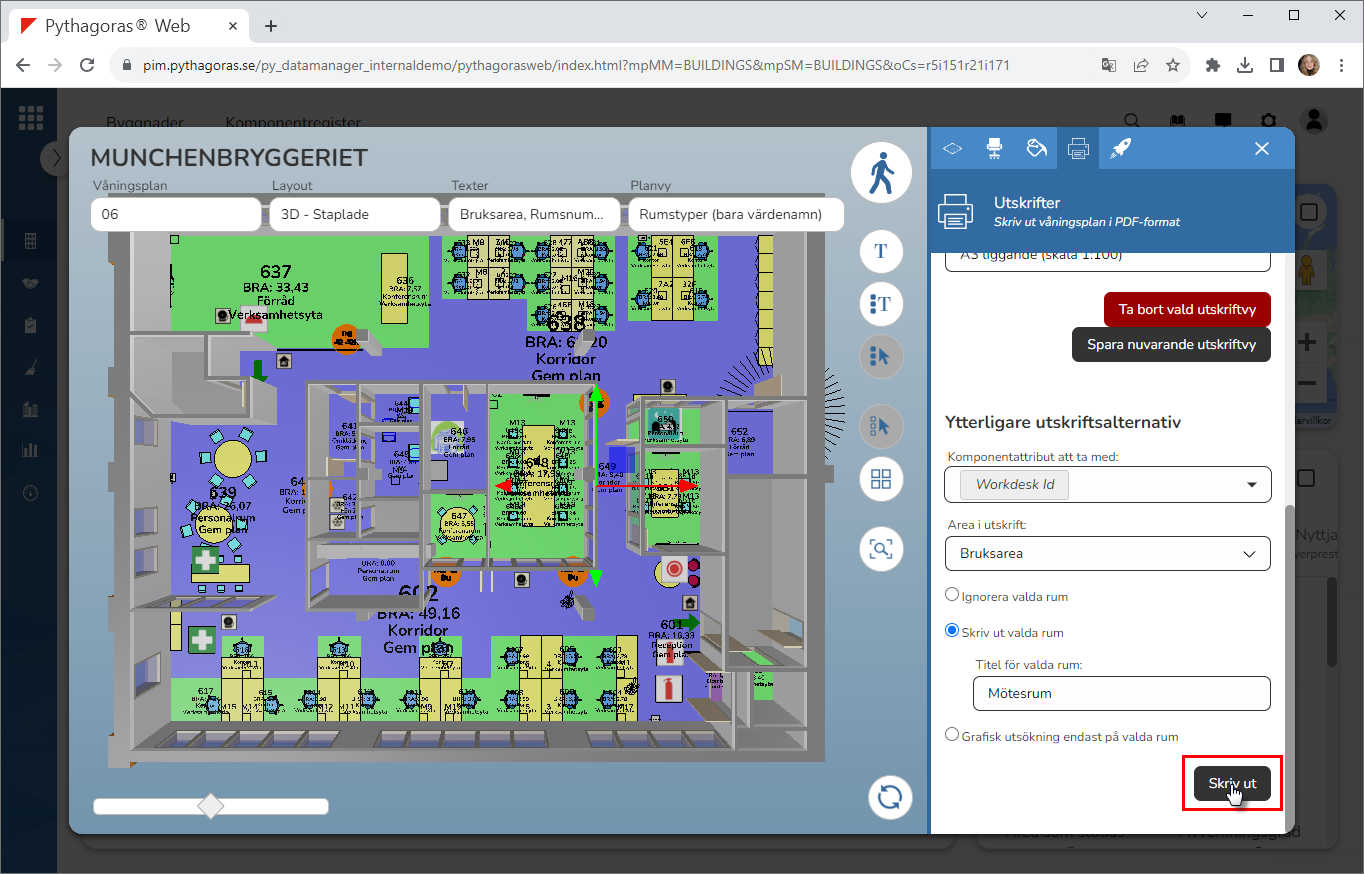Click the 'Titel för valda rum' field
1364x874 pixels.
(1121, 693)
